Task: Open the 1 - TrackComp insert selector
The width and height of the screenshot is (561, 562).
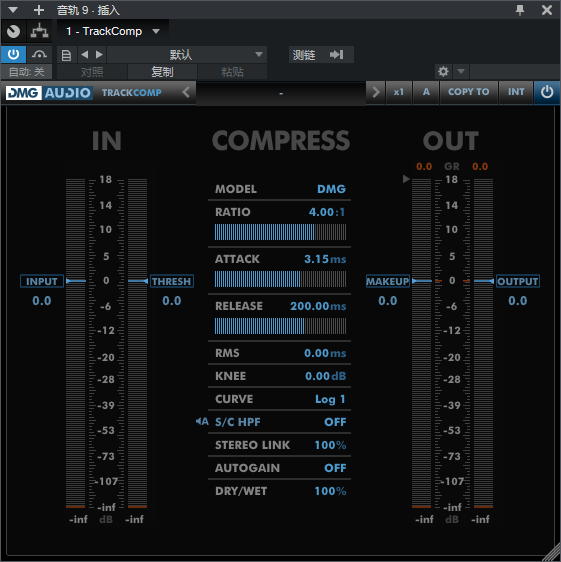Action: click(x=113, y=32)
